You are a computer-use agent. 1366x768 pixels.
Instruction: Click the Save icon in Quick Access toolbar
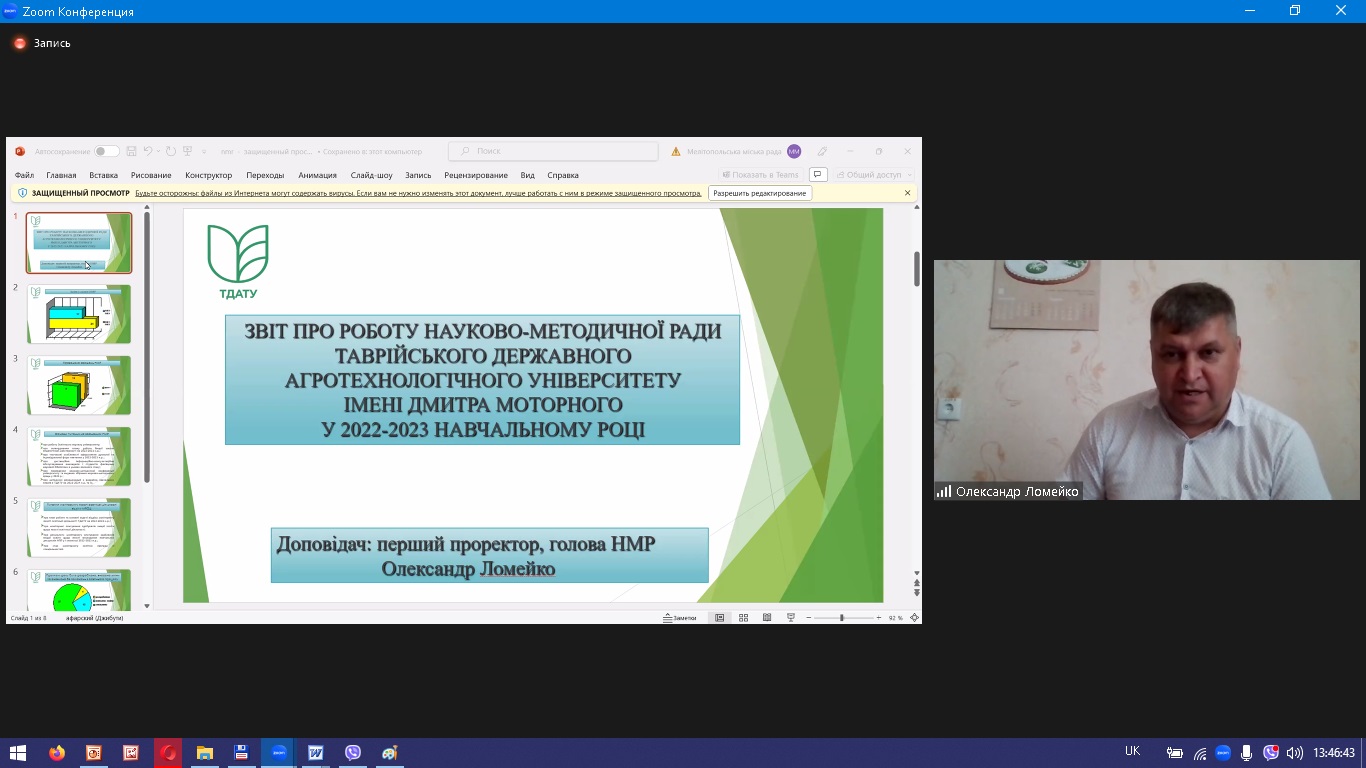click(131, 152)
